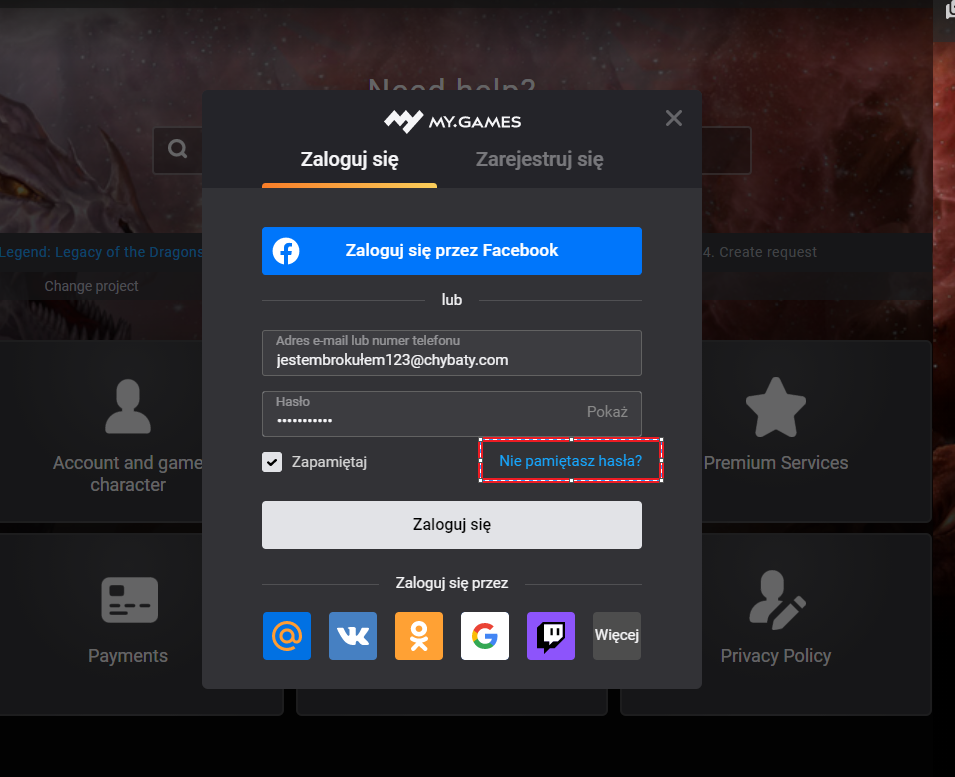Click the search magnifier icon
955x777 pixels.
point(178,149)
